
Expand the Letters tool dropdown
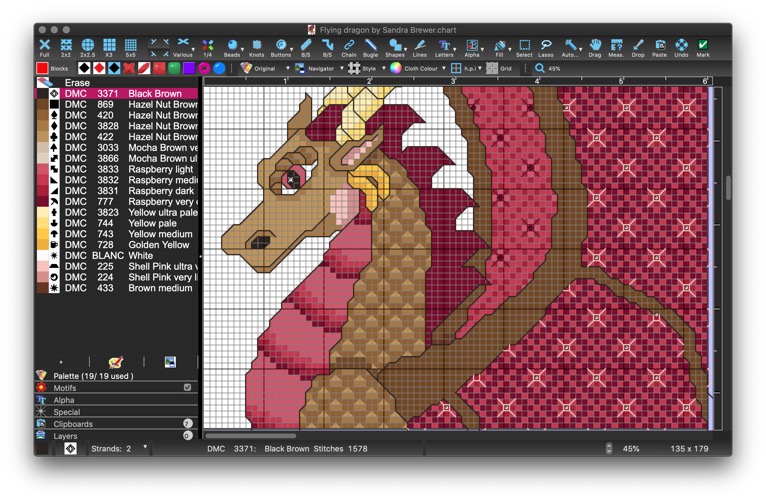tap(455, 49)
